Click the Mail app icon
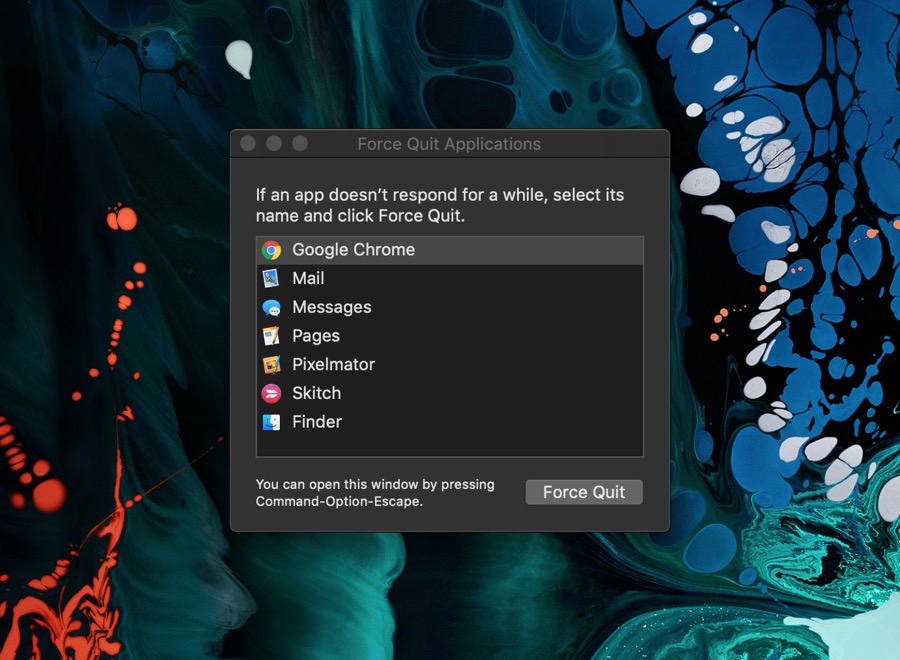Screen dimensions: 900x660 pos(271,278)
